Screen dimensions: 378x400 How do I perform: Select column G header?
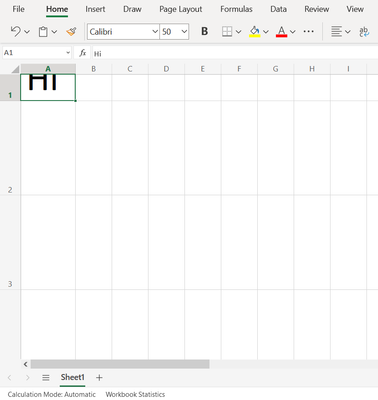(x=276, y=69)
